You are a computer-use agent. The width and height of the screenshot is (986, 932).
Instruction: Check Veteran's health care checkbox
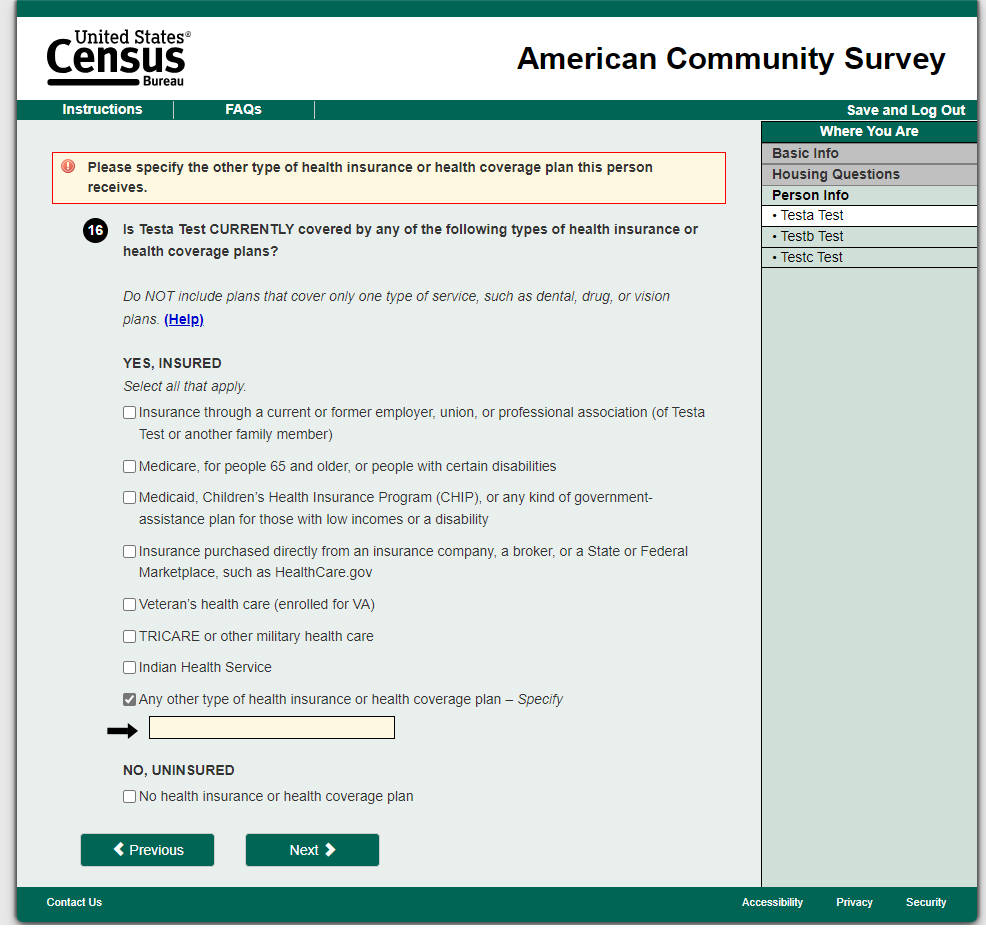click(x=130, y=604)
